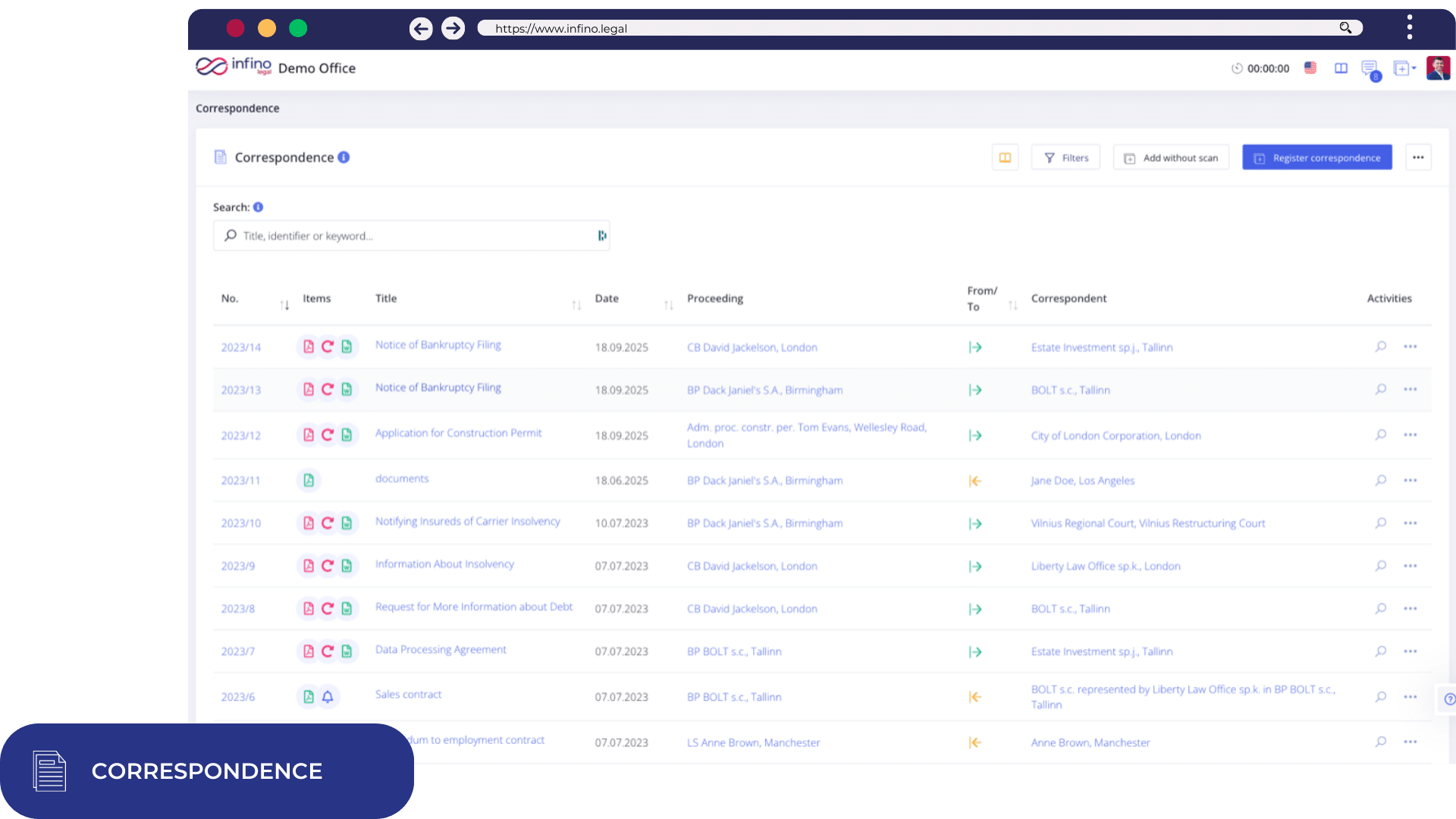The image size is (1456, 819).
Task: Open the browser three-dot vertical menu
Action: pyautogui.click(x=1410, y=27)
